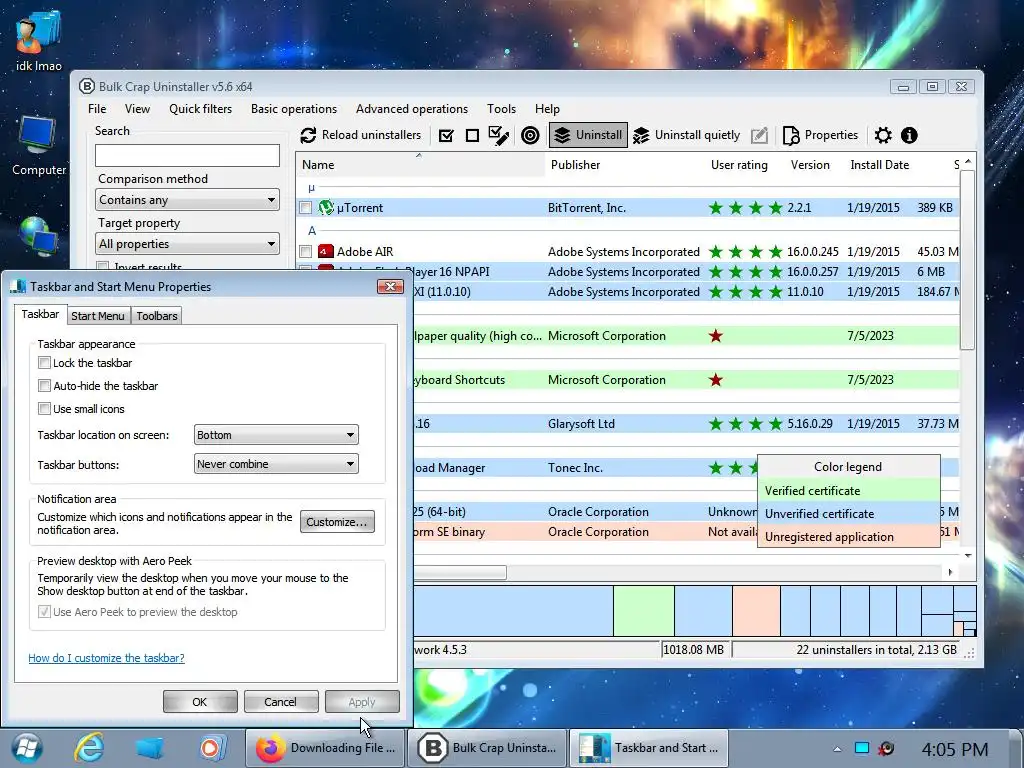
Task: Enable Lock the taskbar checkbox
Action: click(x=44, y=362)
